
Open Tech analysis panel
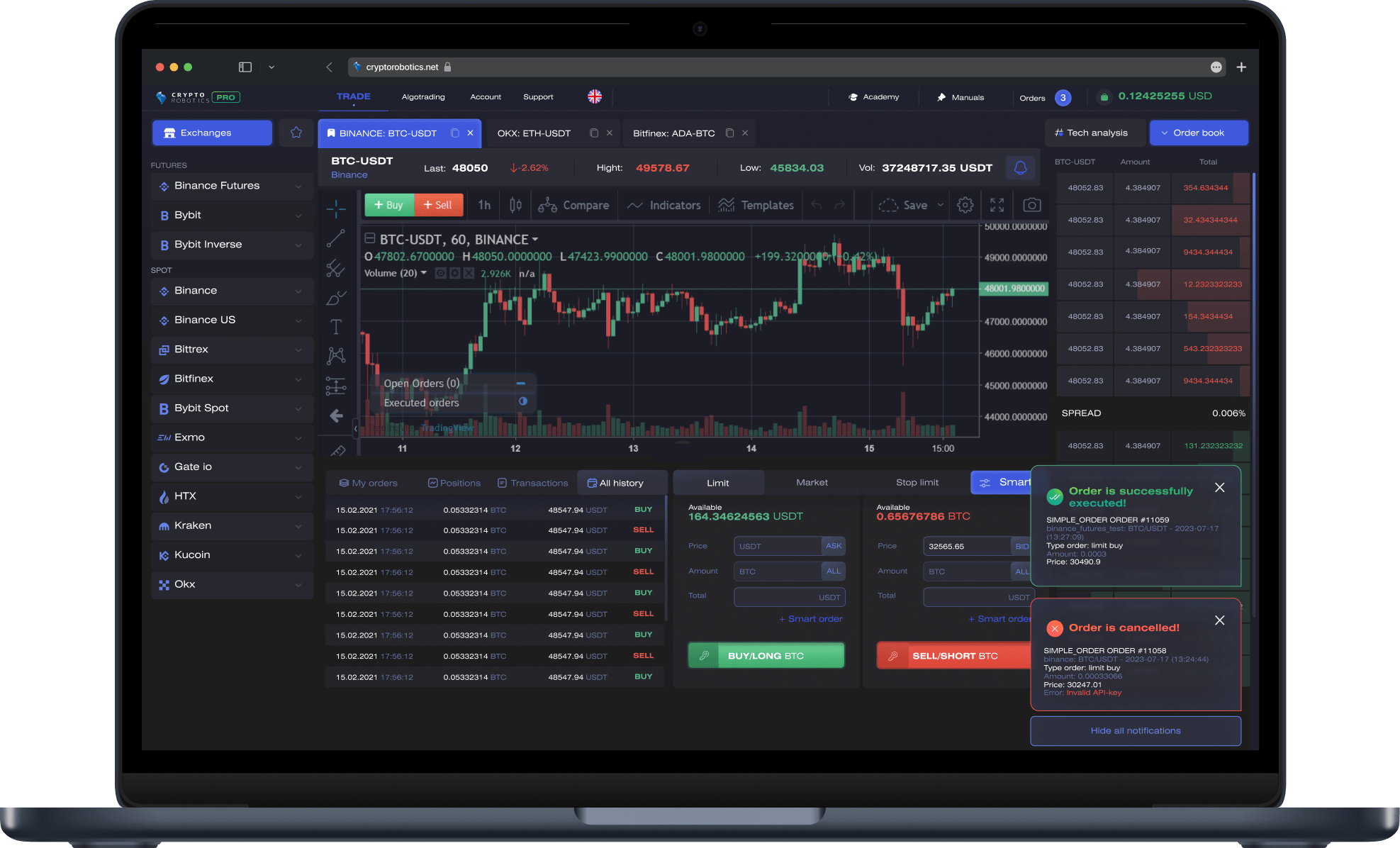click(1095, 133)
